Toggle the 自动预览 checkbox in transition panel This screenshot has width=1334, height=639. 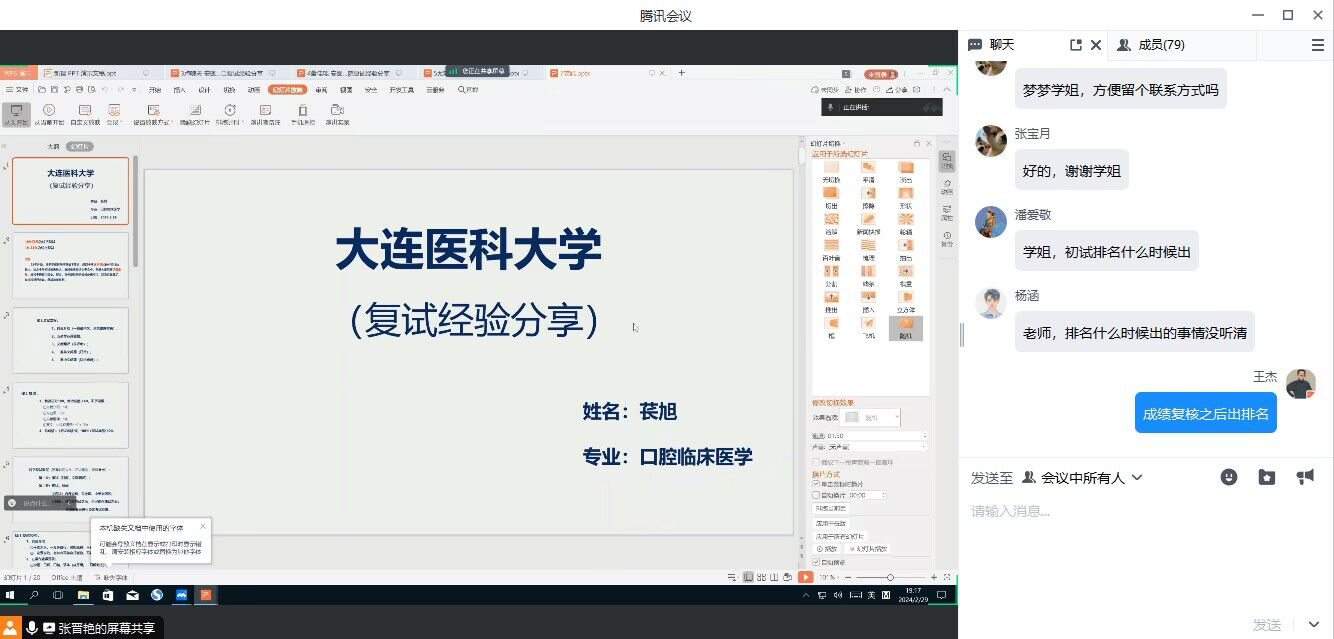[x=816, y=562]
